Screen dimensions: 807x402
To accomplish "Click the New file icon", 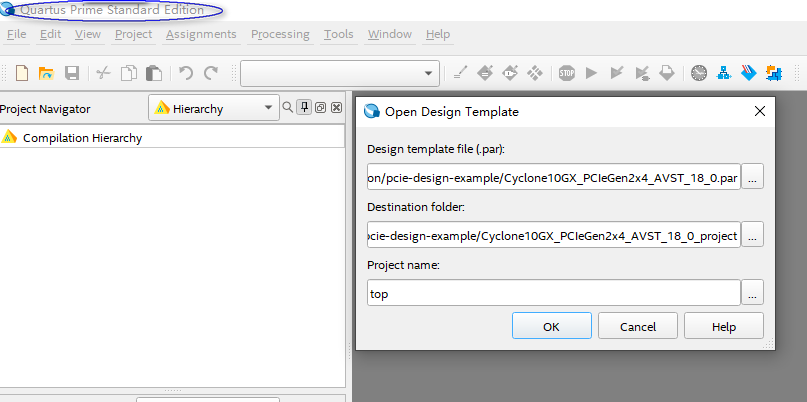I will (x=22, y=73).
